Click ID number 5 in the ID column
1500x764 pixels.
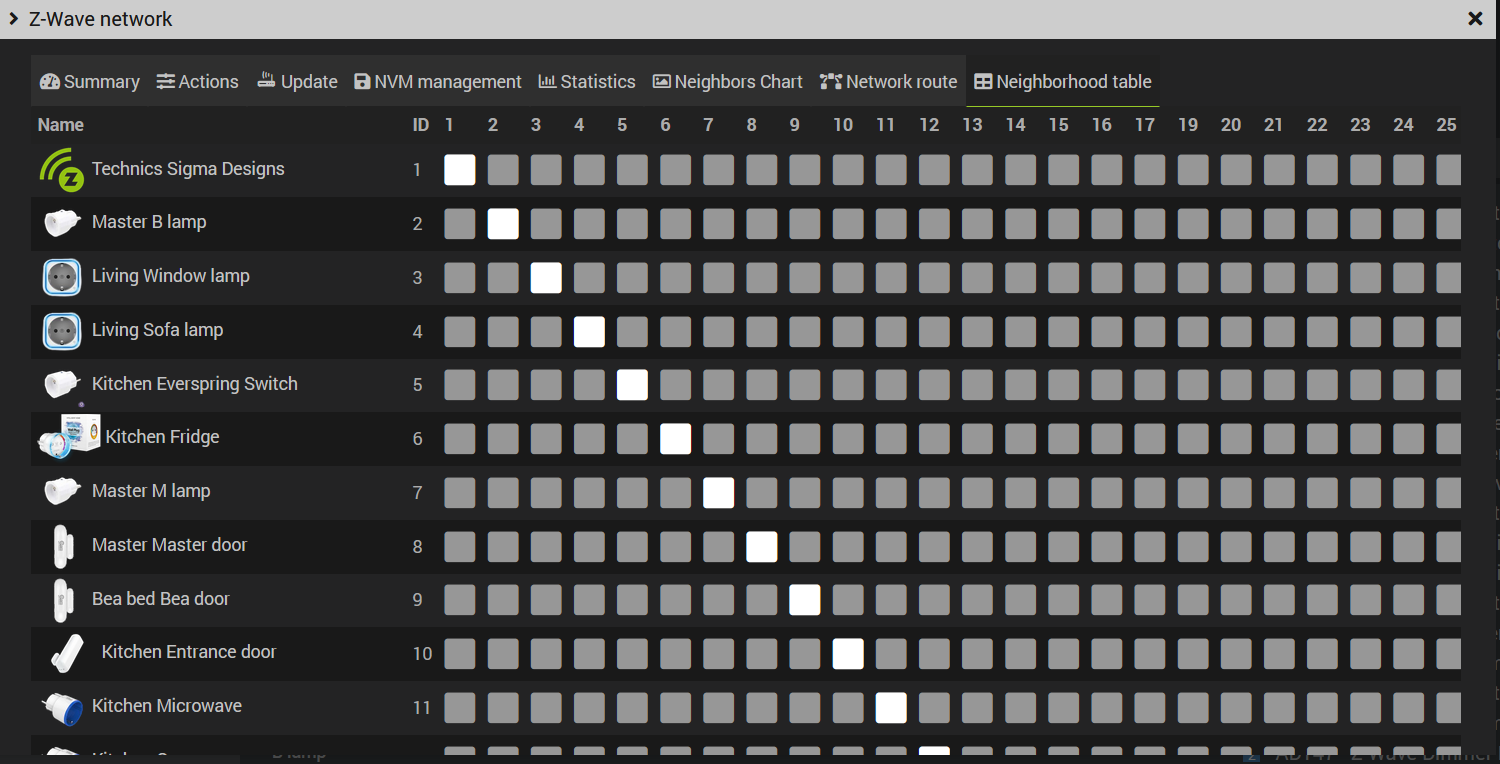point(418,385)
